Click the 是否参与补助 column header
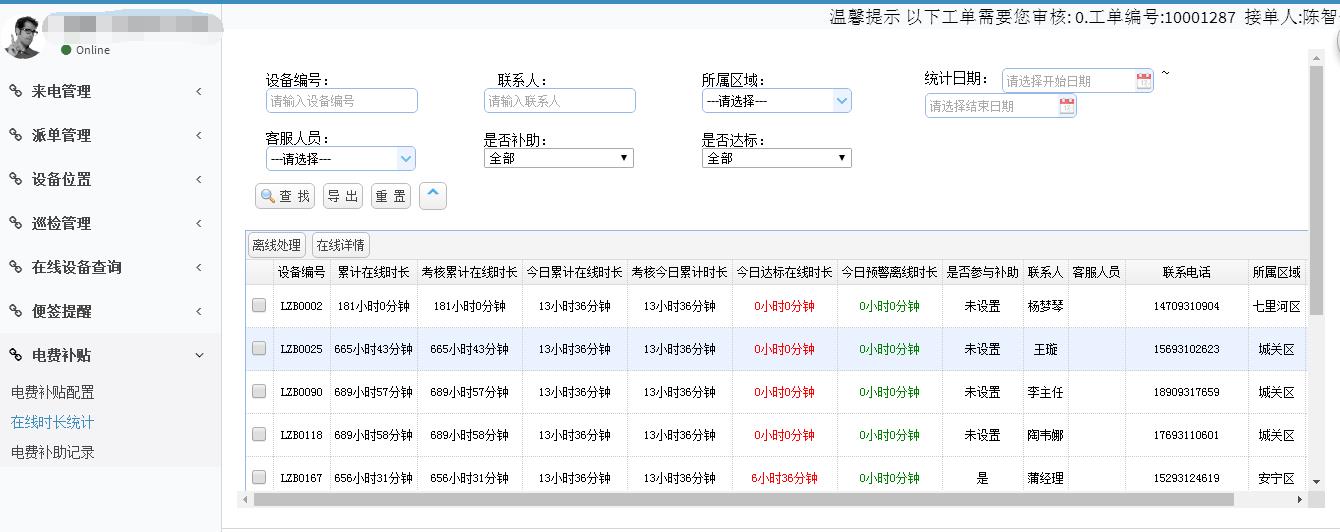 tap(982, 272)
